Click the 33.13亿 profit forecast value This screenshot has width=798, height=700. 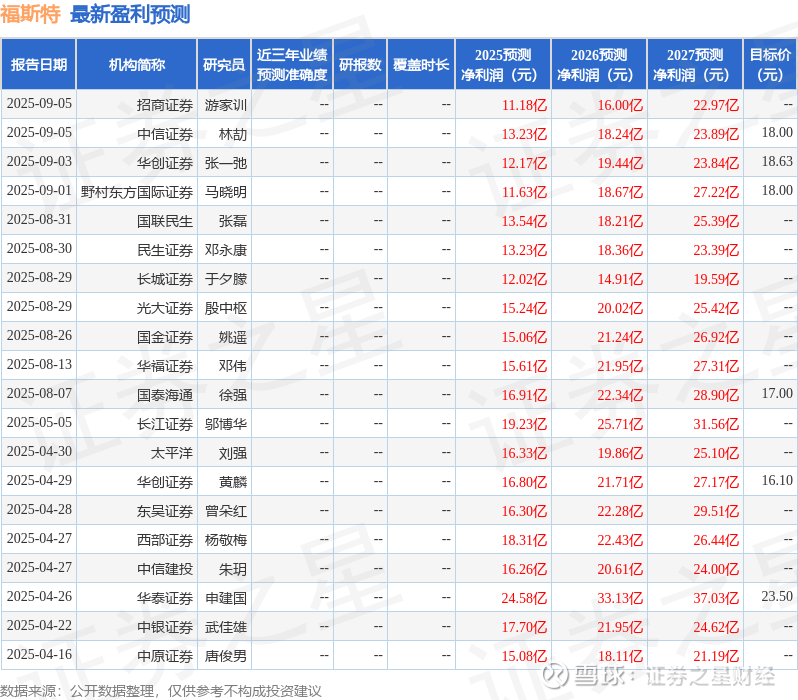[620, 599]
